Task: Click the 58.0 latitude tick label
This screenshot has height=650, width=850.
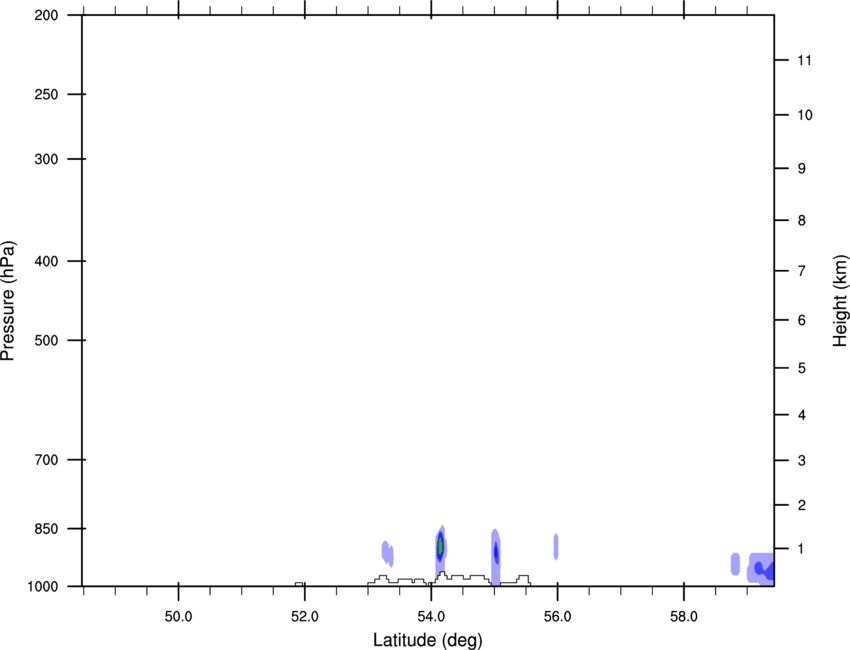Action: click(684, 617)
